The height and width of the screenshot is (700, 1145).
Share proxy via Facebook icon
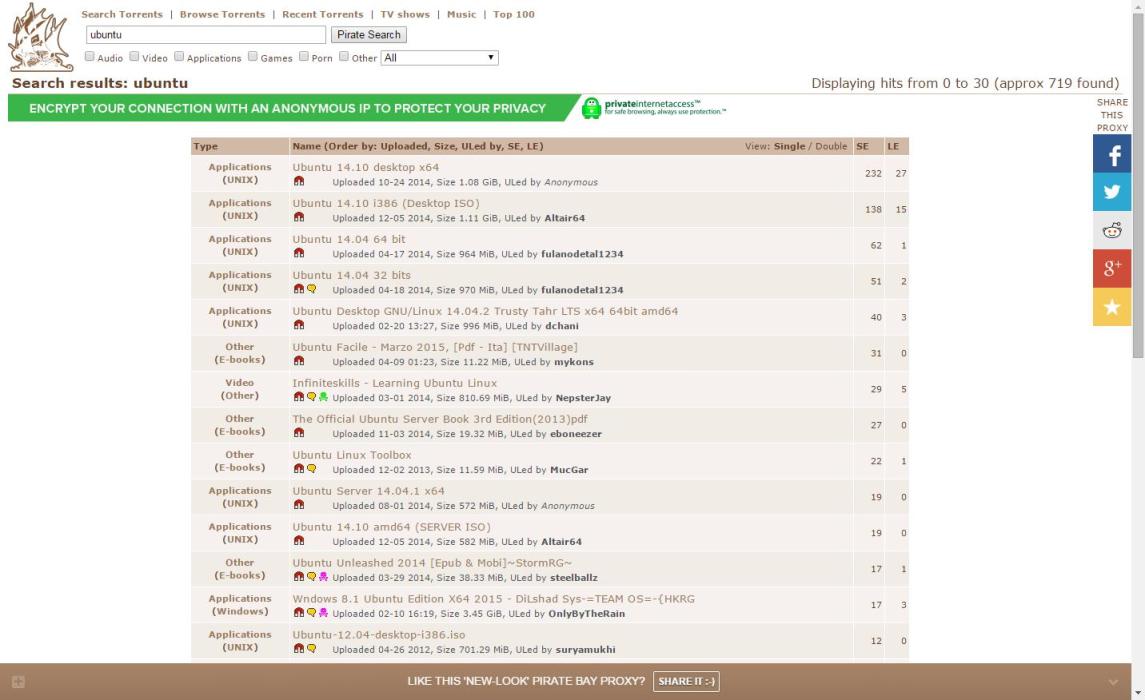1111,154
